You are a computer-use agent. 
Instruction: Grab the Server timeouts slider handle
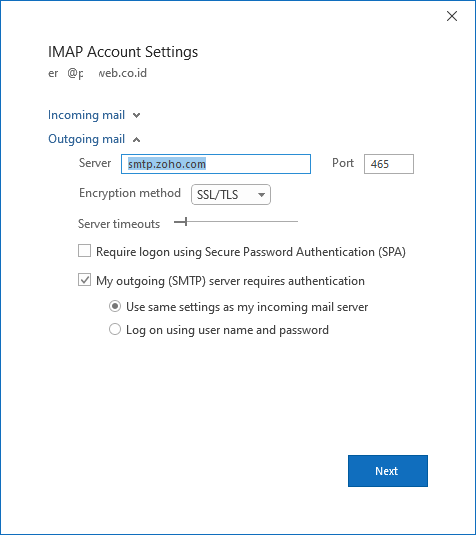tap(186, 221)
